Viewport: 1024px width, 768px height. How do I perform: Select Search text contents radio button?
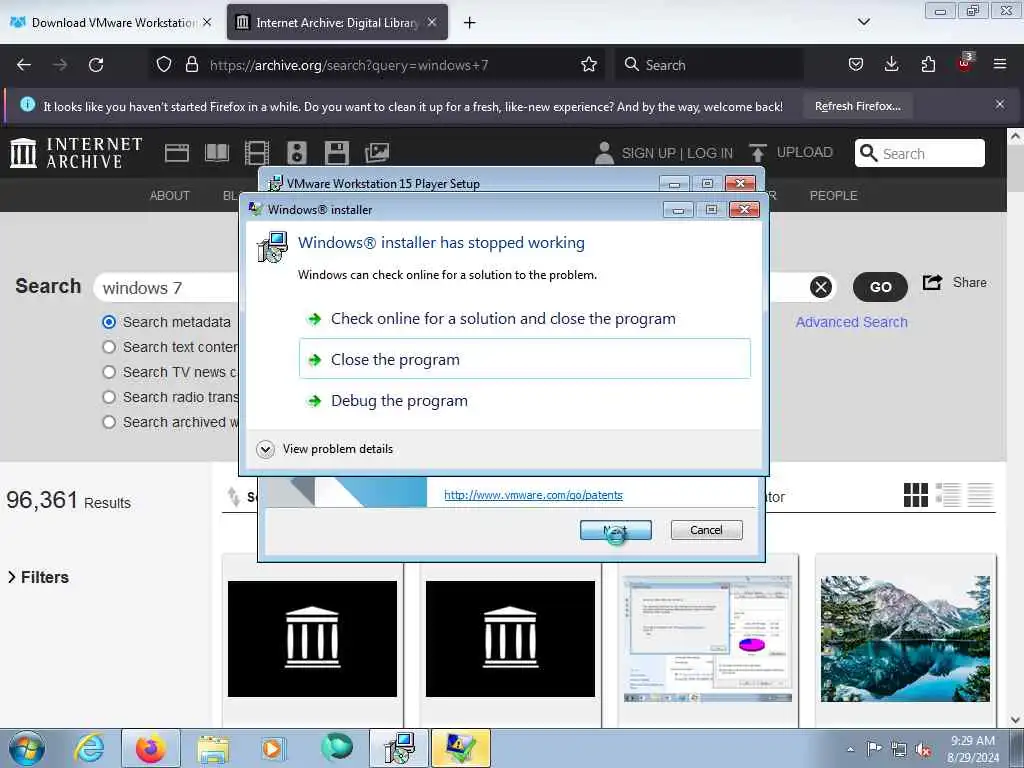(109, 347)
